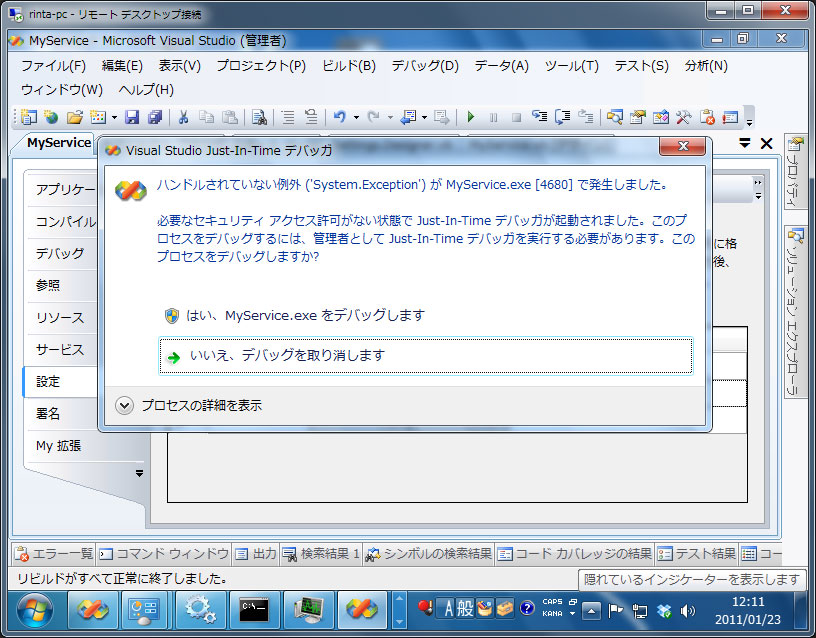The width and height of the screenshot is (816, 638).
Task: Open the エラー一覧 bottom panel tab
Action: point(54,554)
